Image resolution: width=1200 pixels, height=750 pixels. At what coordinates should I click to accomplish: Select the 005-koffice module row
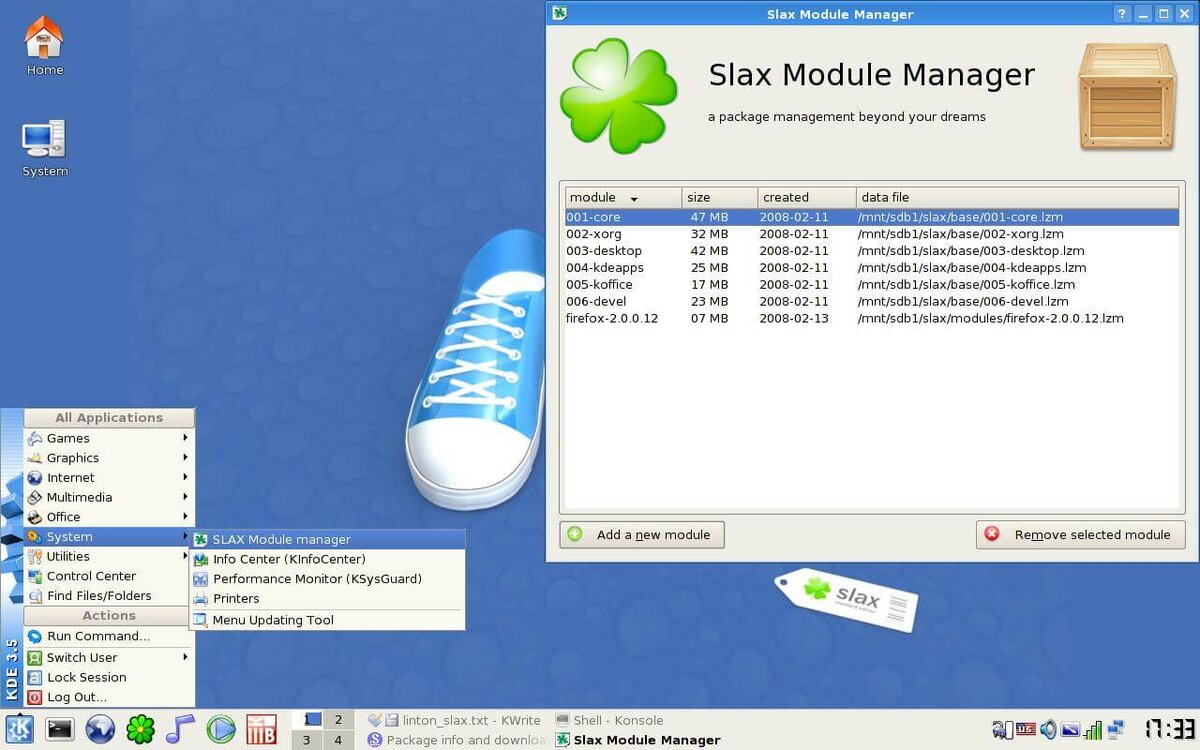coord(872,285)
